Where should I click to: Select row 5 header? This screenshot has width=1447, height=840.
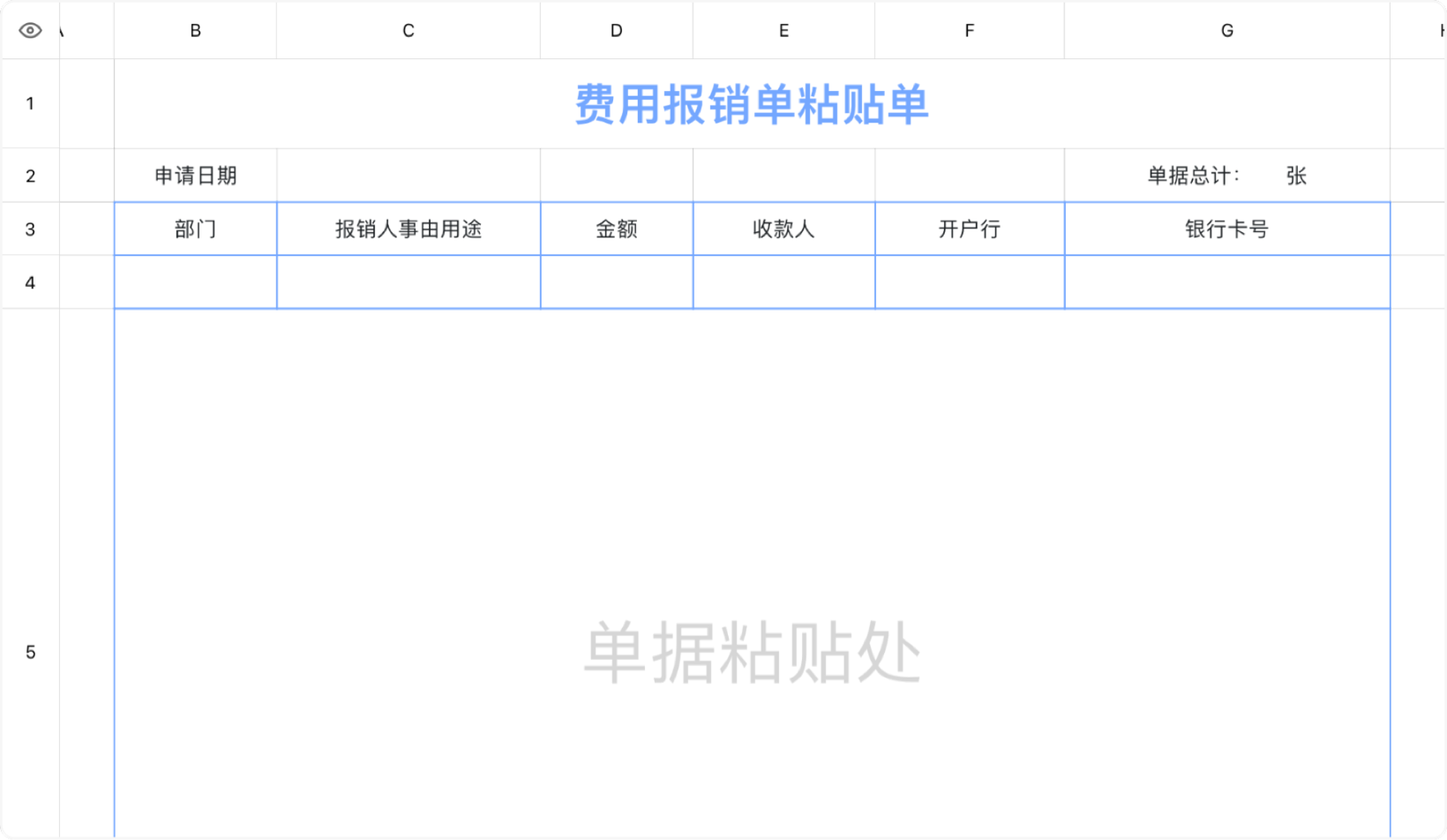pyautogui.click(x=30, y=652)
